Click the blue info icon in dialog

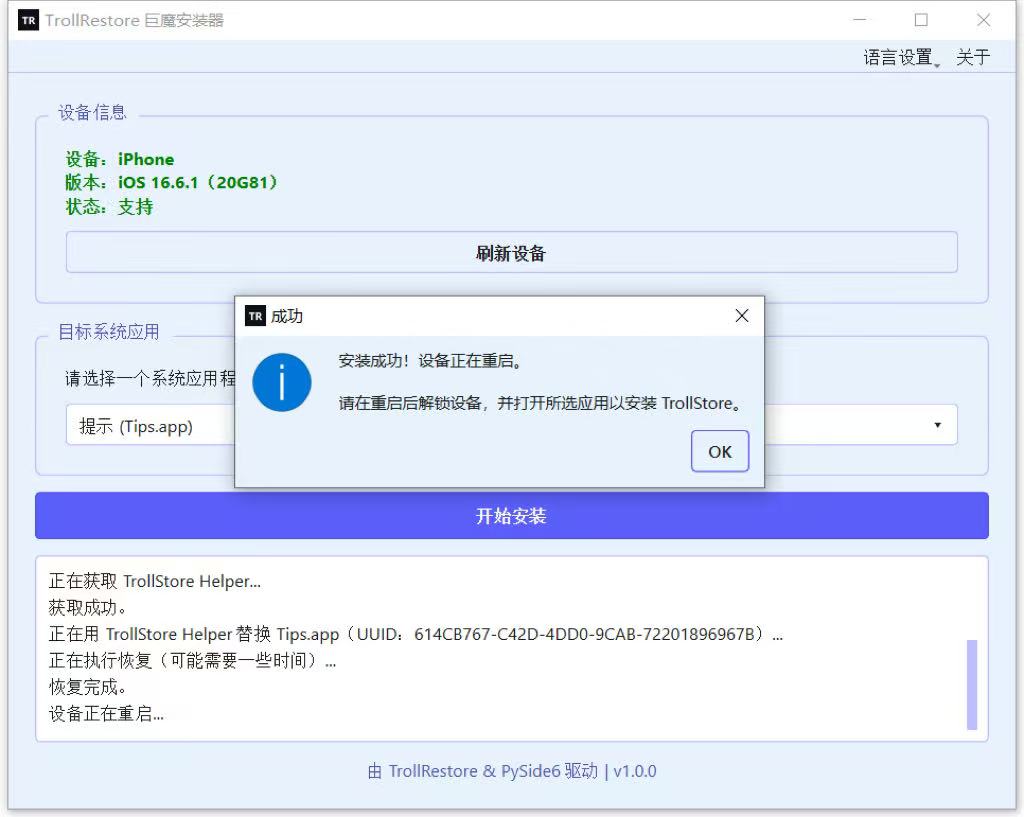pos(281,382)
